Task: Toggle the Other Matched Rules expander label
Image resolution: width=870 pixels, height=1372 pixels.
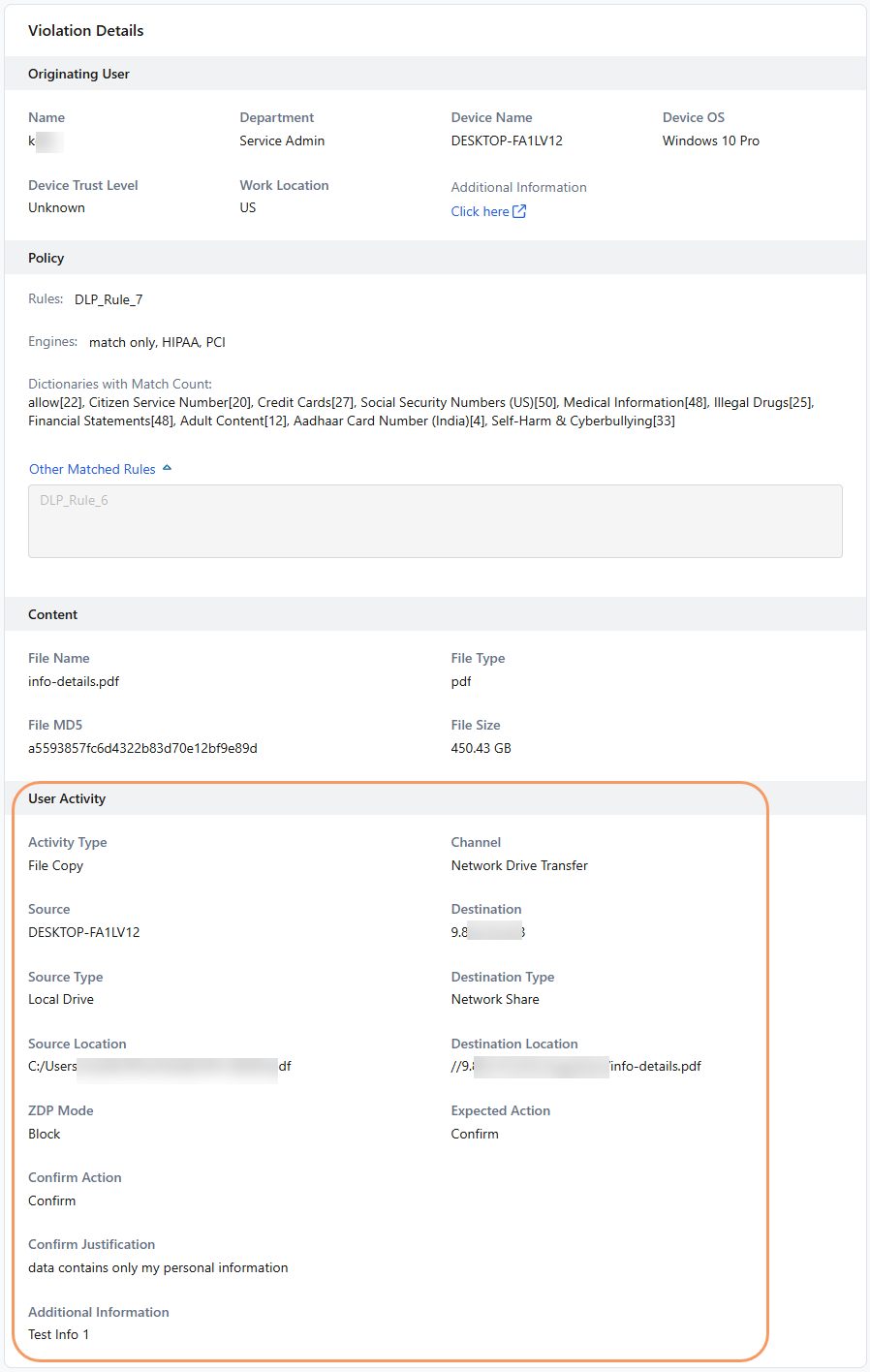Action: [92, 469]
